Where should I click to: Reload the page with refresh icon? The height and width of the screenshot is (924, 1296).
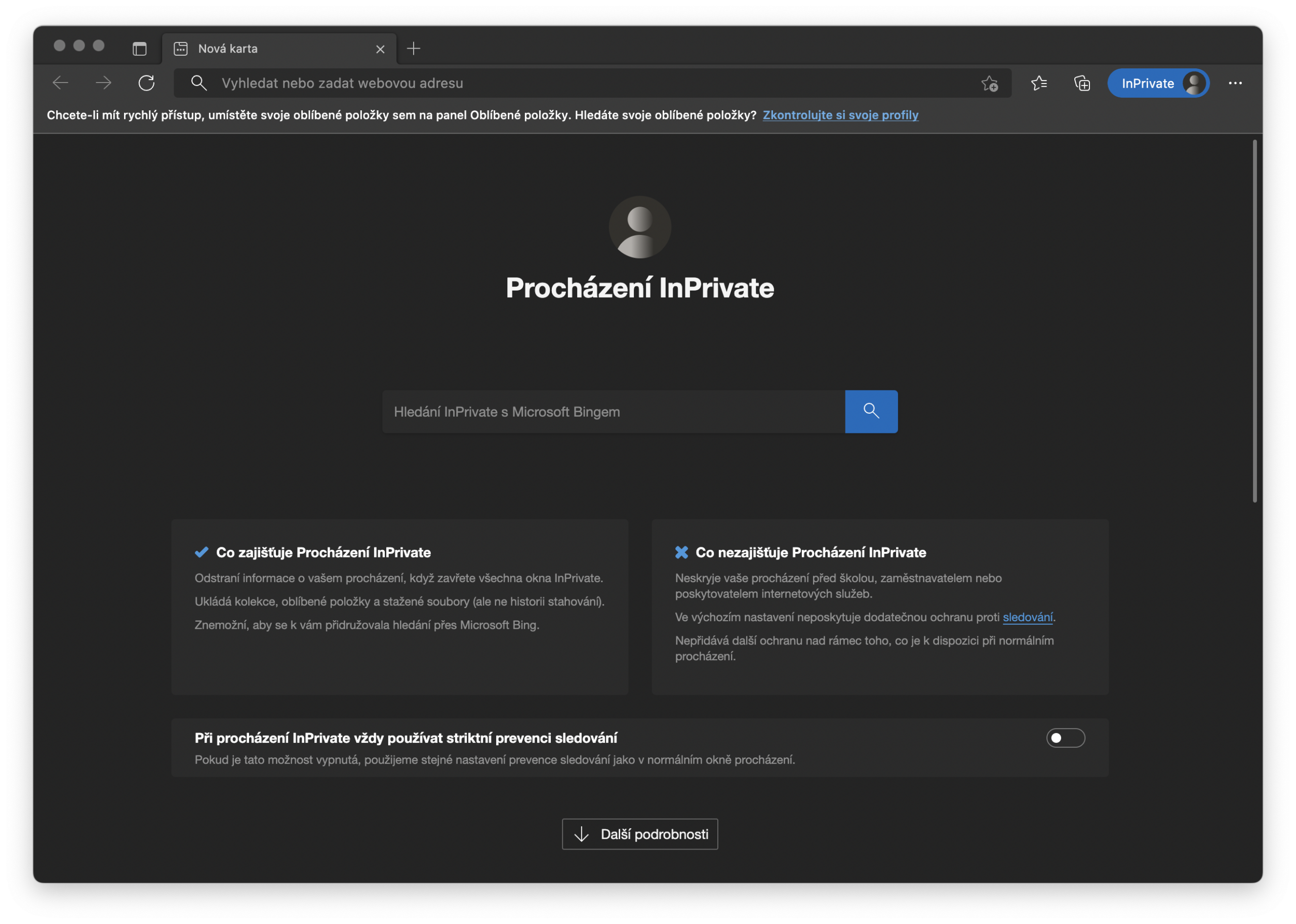point(147,83)
